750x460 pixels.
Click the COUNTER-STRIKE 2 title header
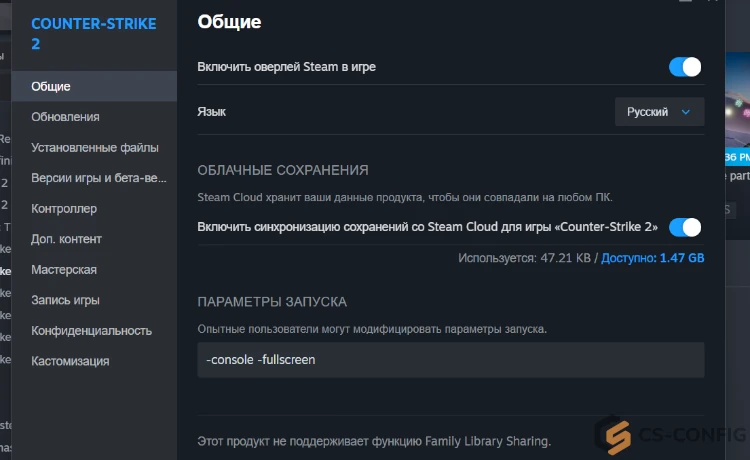pos(94,34)
